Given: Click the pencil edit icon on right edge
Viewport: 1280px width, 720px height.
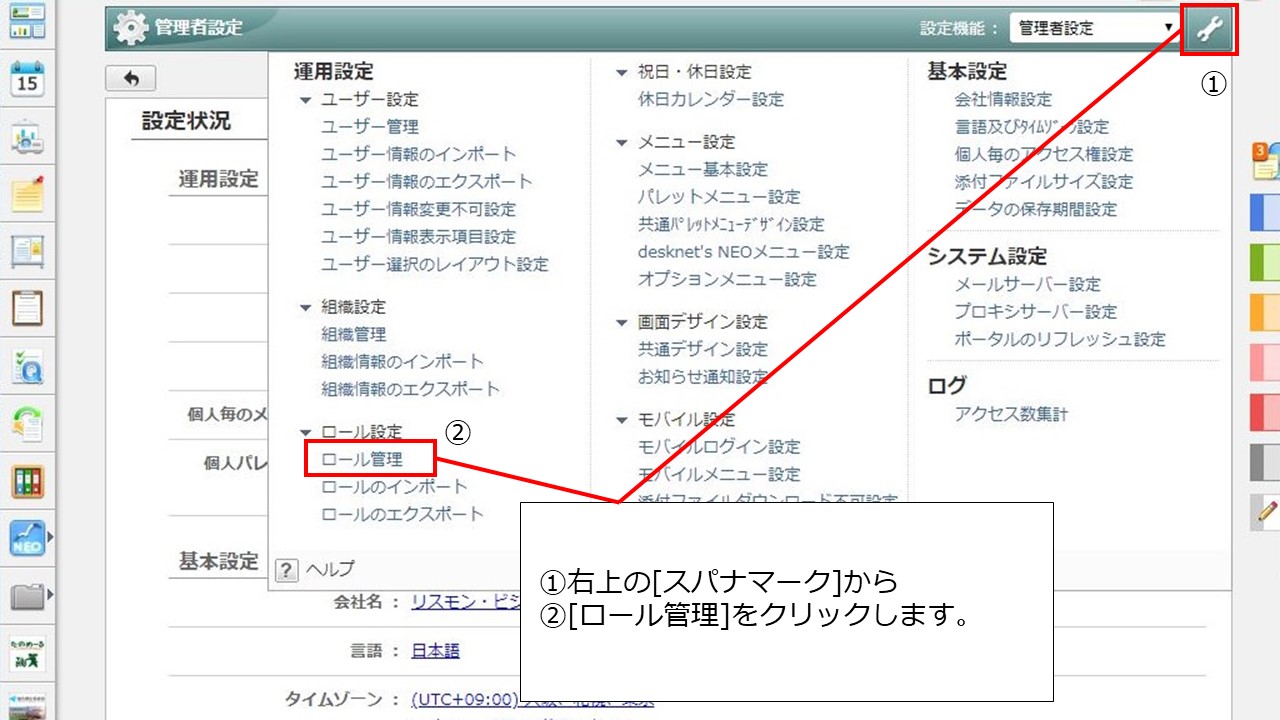Looking at the screenshot, I should 1266,512.
